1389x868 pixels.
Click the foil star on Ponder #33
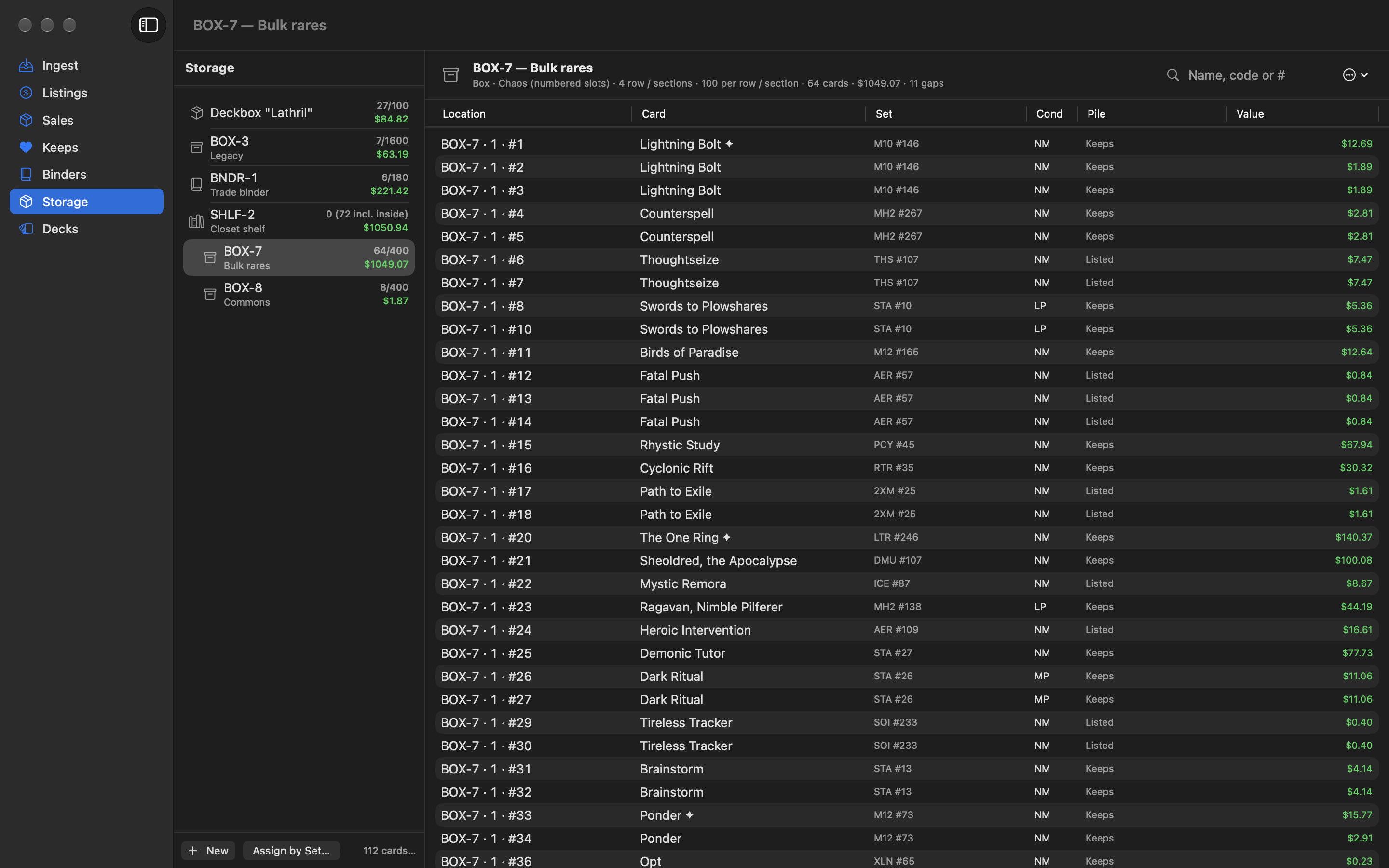tap(689, 815)
